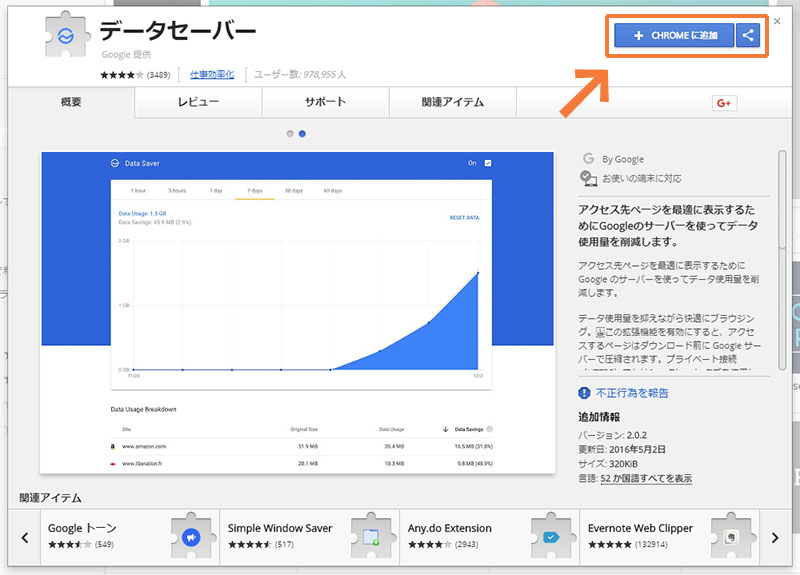The height and width of the screenshot is (575, 800).
Task: Click the Simple Window Saver puzzle icon
Action: coord(372,537)
